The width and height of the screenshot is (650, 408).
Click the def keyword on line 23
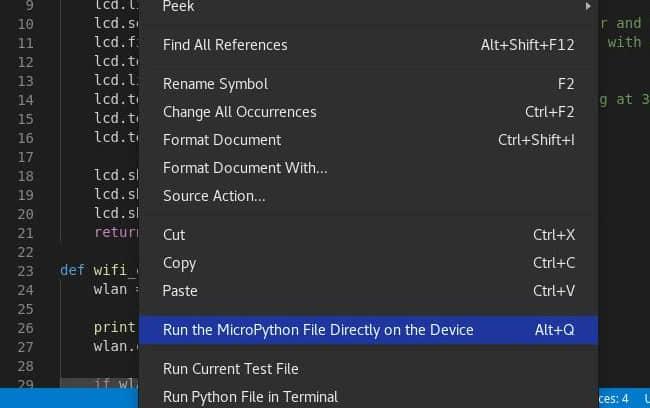71,270
